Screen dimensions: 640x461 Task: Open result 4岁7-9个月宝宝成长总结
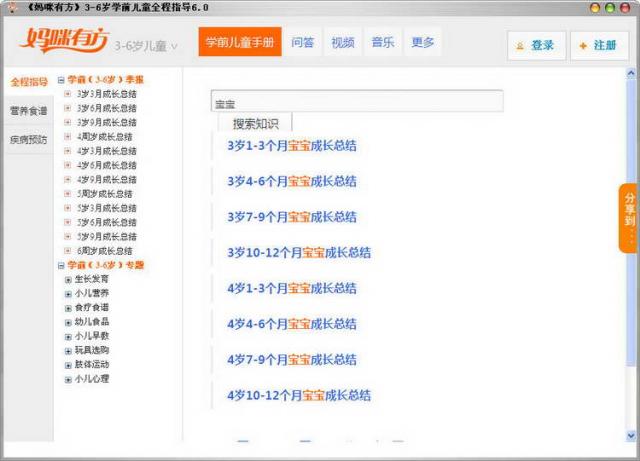[x=292, y=359]
